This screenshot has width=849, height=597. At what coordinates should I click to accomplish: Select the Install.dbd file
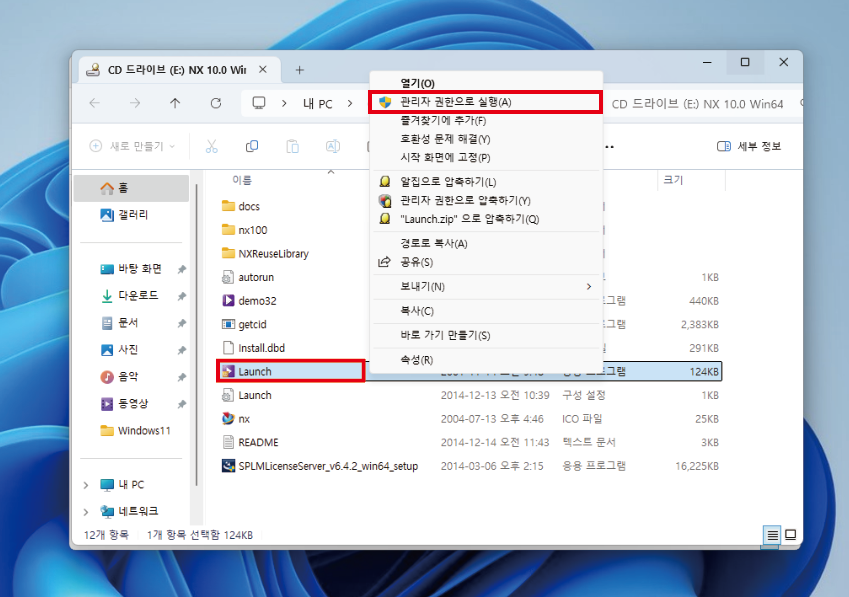click(253, 348)
